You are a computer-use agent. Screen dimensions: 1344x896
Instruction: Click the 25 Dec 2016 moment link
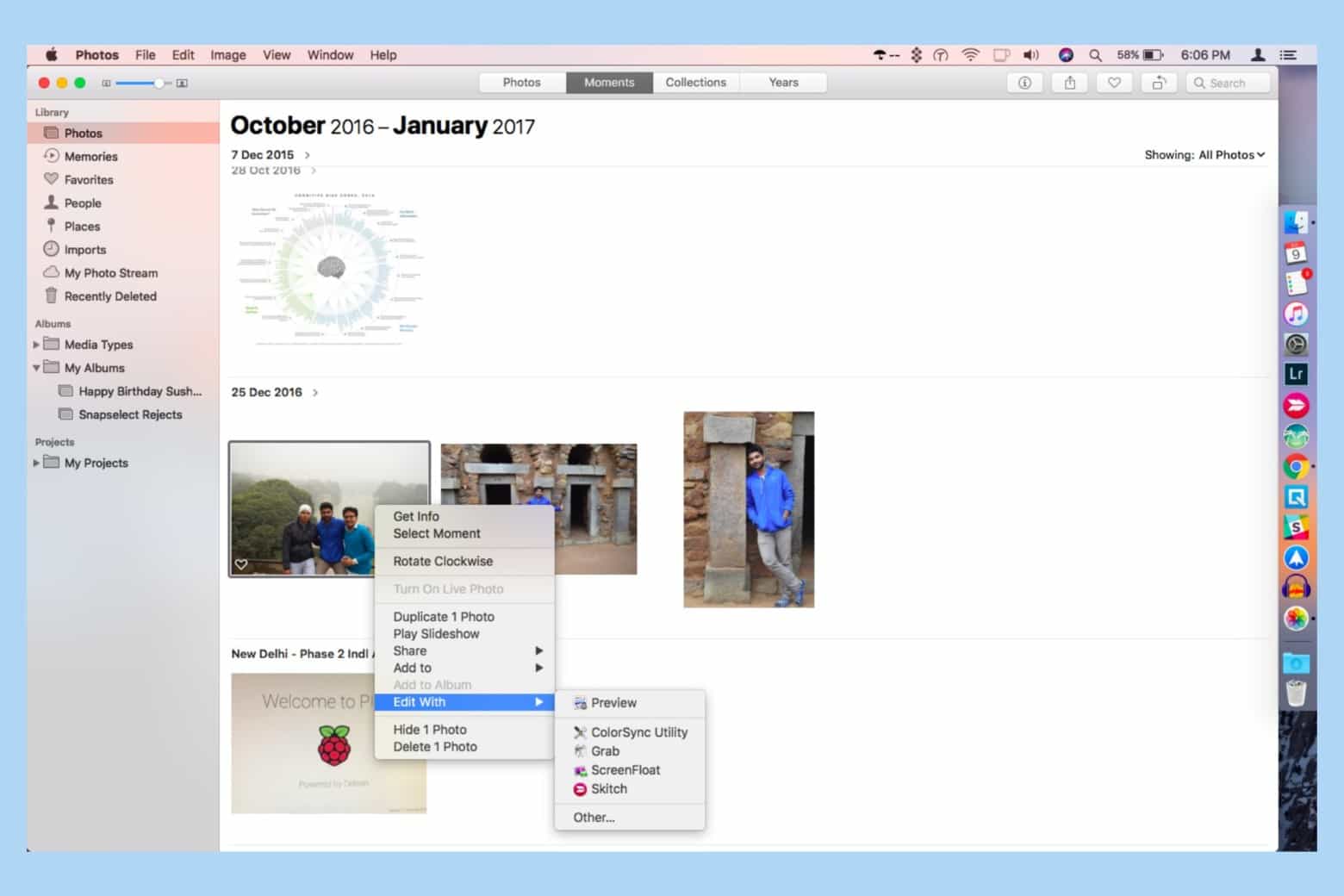tap(267, 392)
